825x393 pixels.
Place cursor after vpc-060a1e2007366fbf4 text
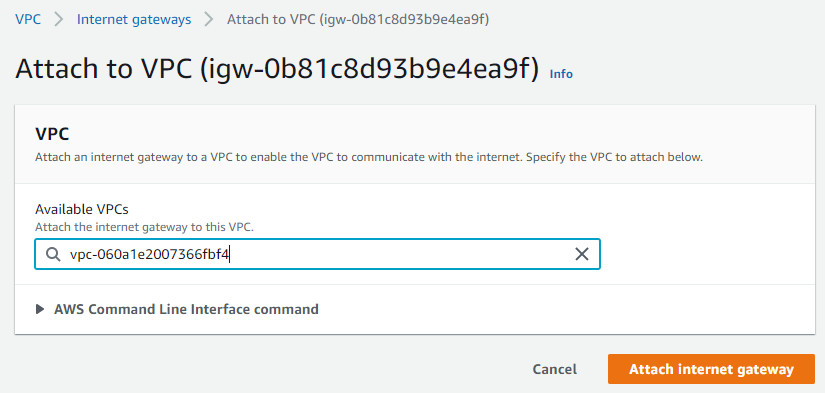[230, 255]
